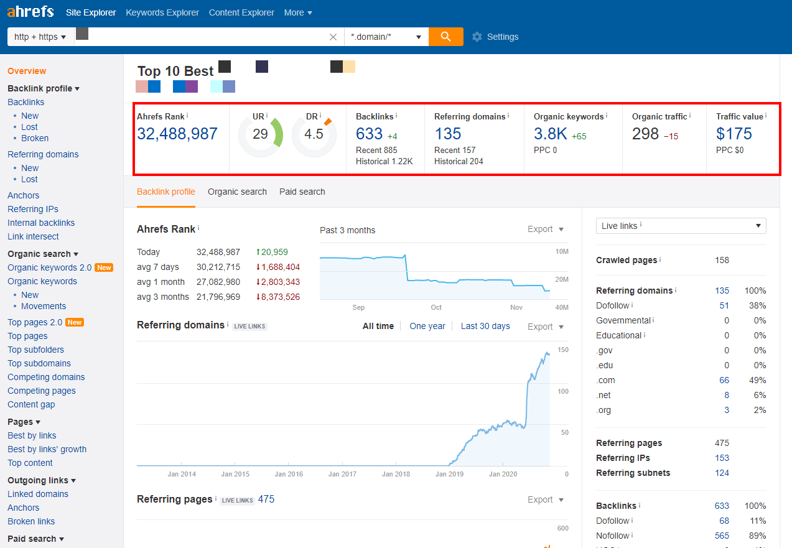Click the info icon next to Ahrefs Rank metric
Screen dimensions: 792x548
coord(187,116)
